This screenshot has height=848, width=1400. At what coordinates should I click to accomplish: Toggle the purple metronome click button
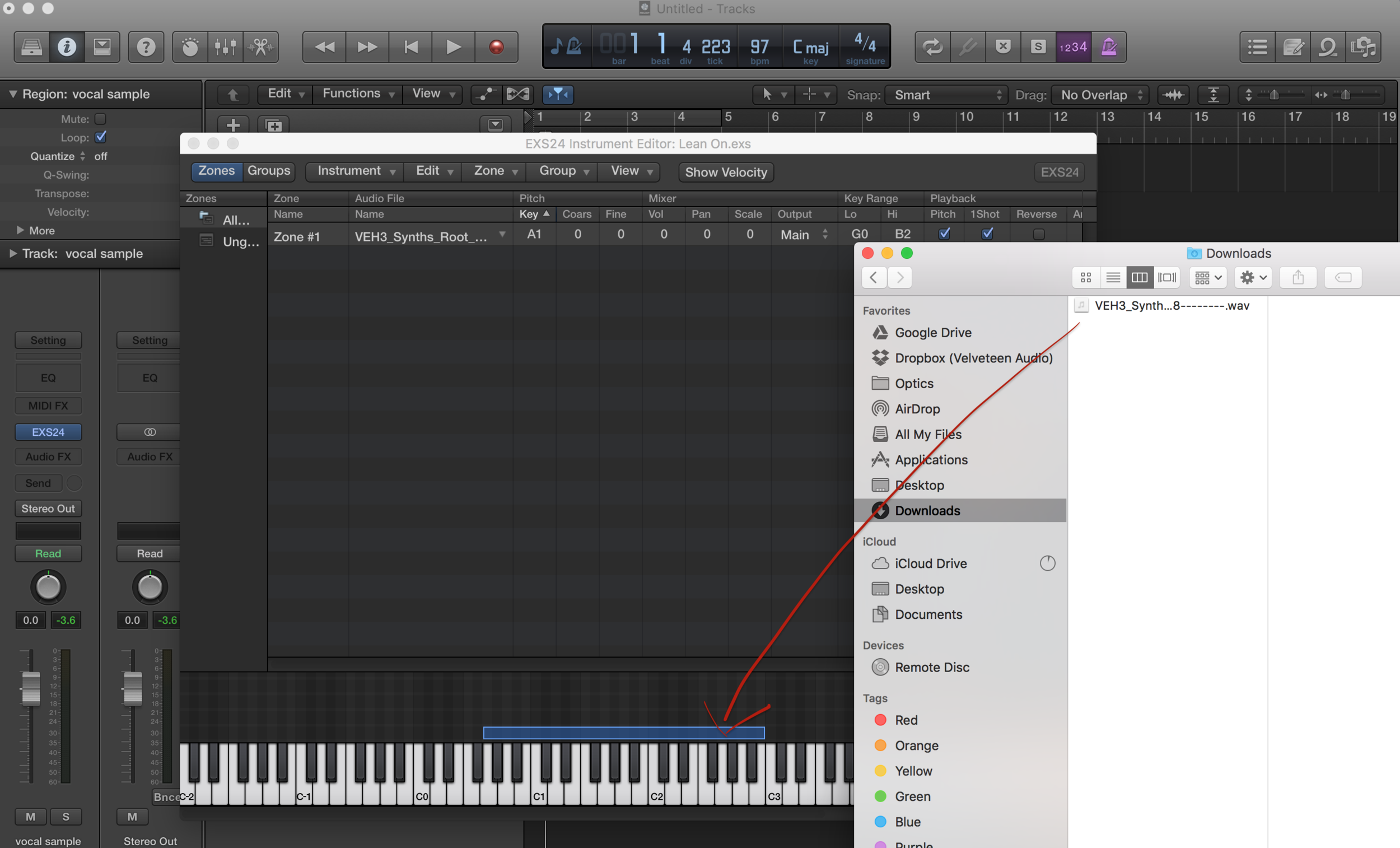1109,46
